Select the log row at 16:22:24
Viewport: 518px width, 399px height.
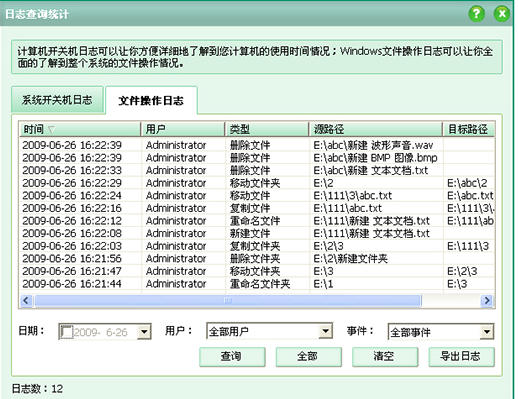point(257,196)
